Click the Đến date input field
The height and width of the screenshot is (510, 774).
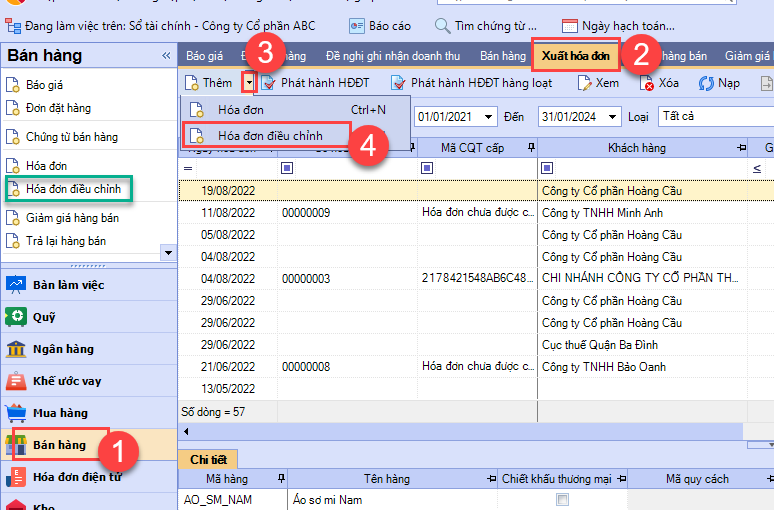pyautogui.click(x=579, y=117)
